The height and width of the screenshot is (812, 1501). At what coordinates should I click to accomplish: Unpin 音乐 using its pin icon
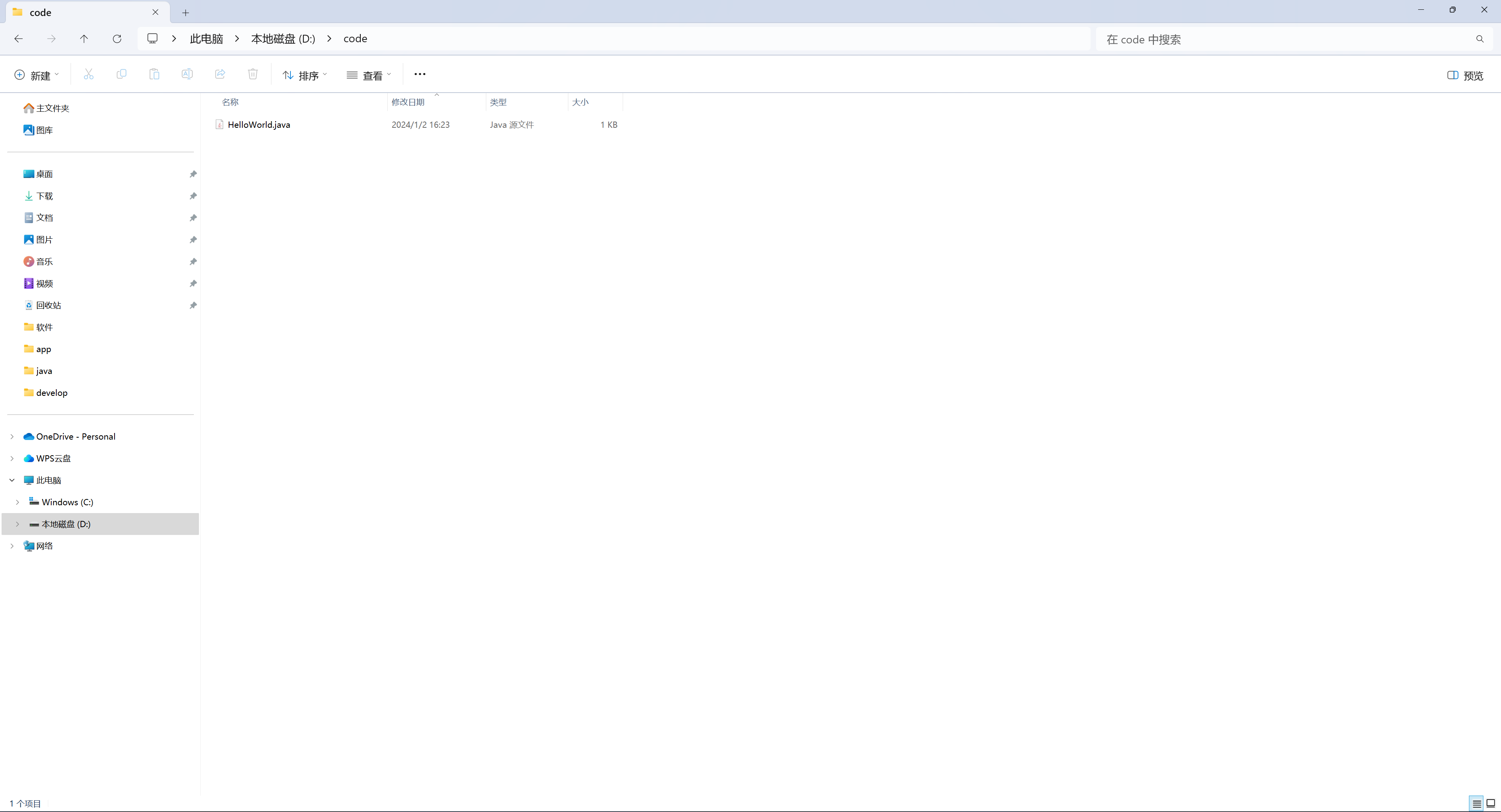tap(193, 261)
